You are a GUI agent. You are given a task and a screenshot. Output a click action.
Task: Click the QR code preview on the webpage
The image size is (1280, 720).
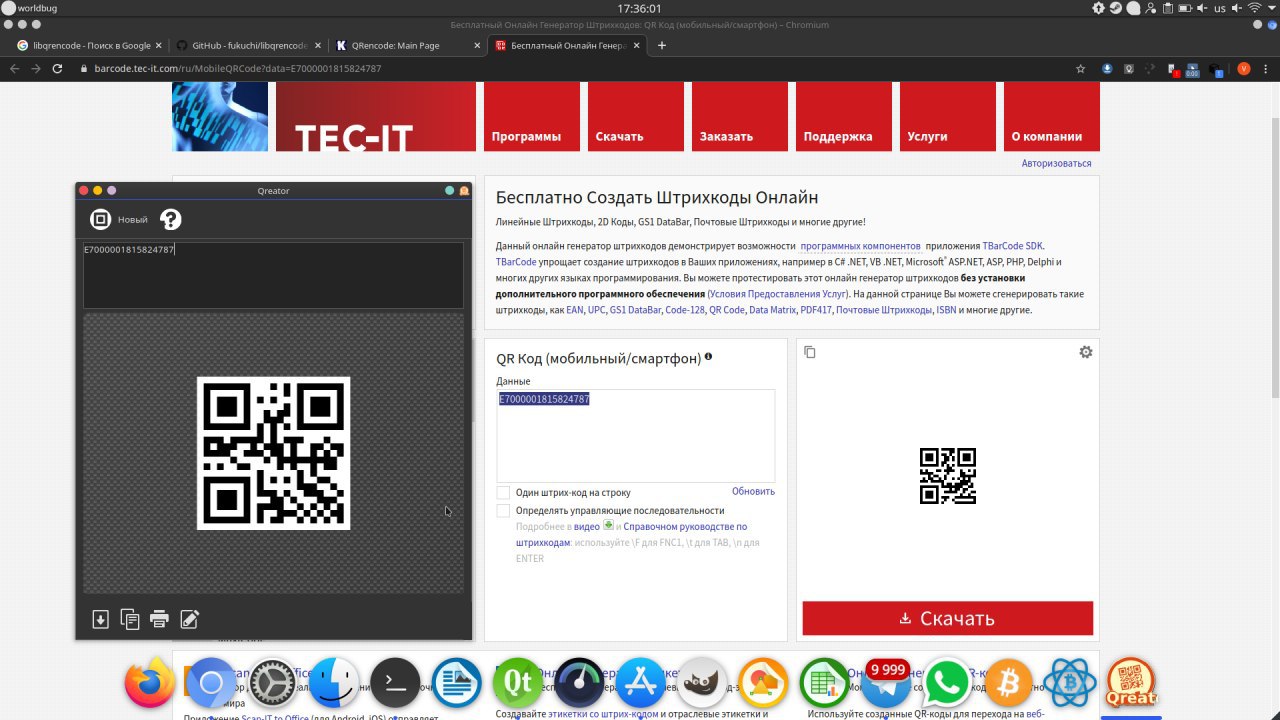pos(947,476)
